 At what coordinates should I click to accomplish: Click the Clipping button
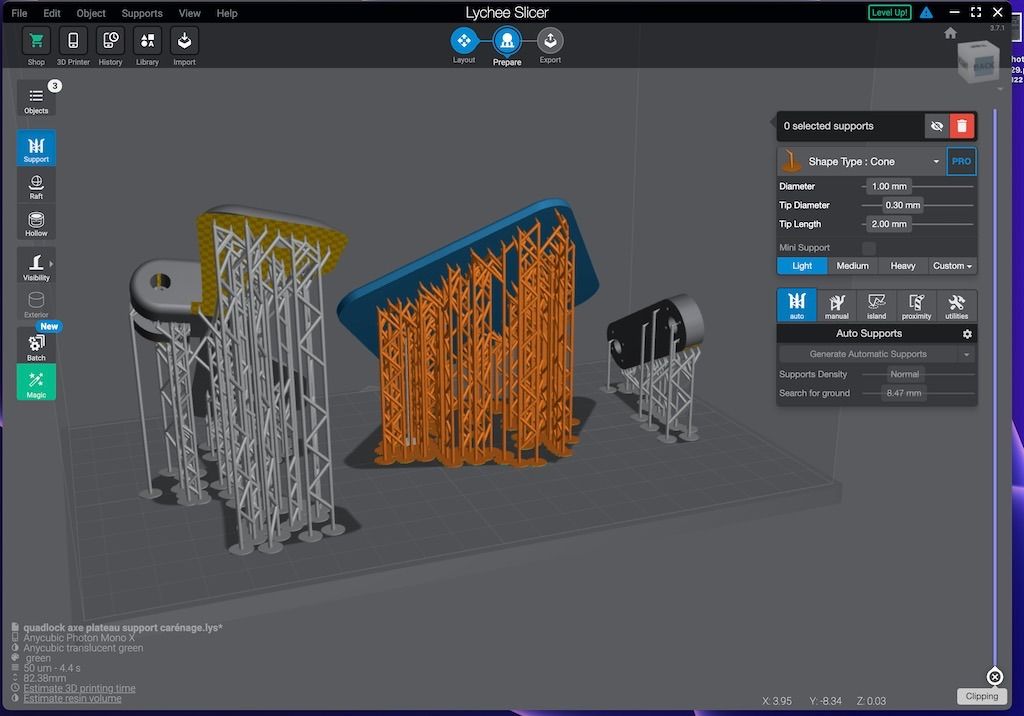pyautogui.click(x=982, y=696)
